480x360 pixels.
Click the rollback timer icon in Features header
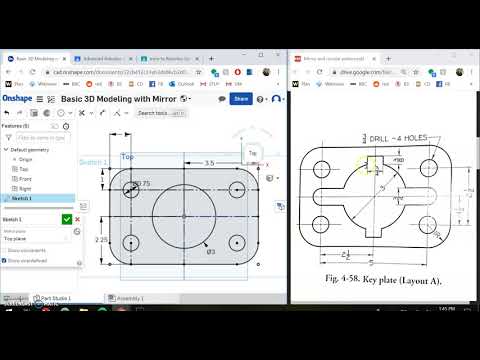[66, 126]
